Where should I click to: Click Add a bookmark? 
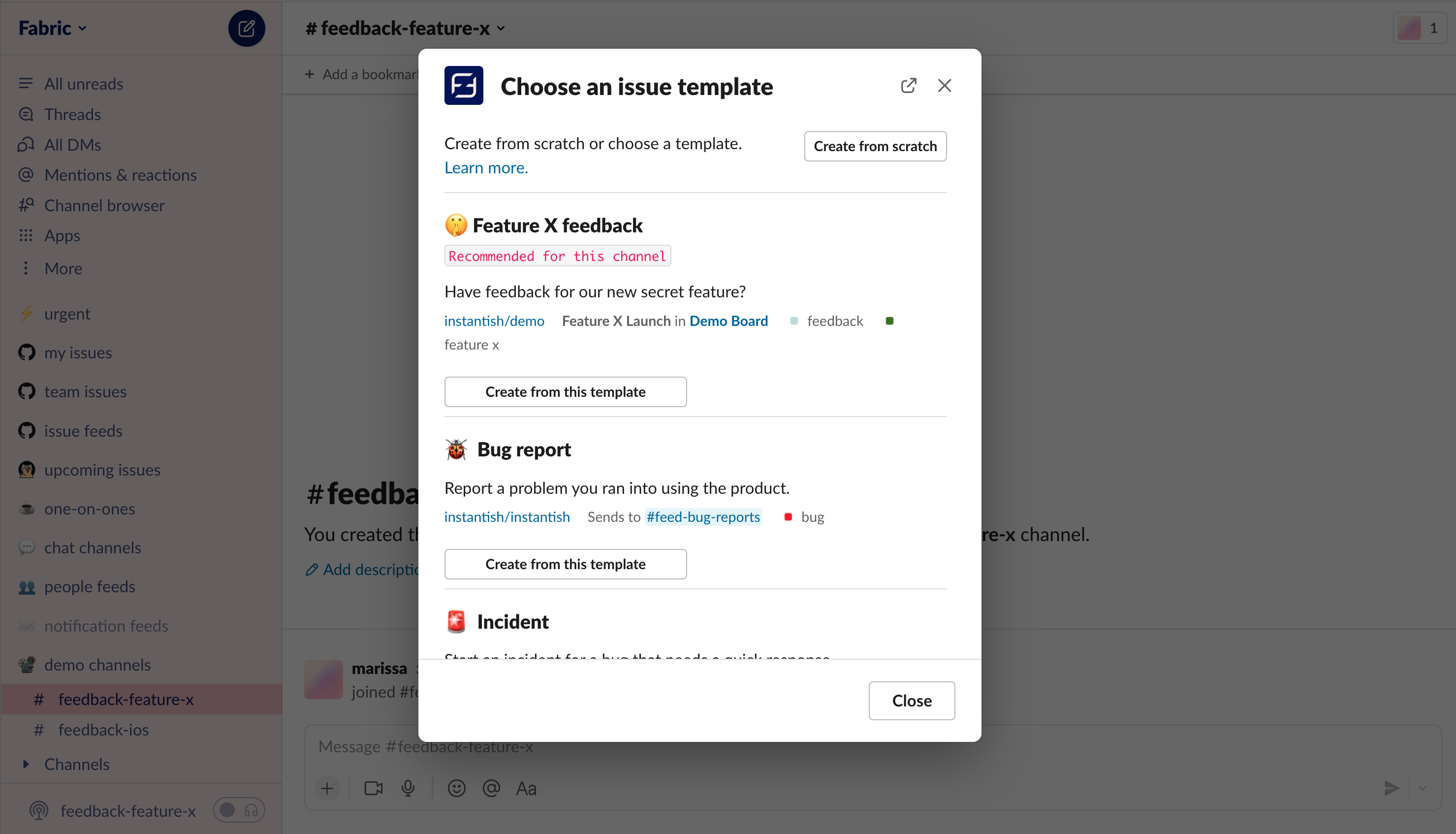pyautogui.click(x=362, y=74)
